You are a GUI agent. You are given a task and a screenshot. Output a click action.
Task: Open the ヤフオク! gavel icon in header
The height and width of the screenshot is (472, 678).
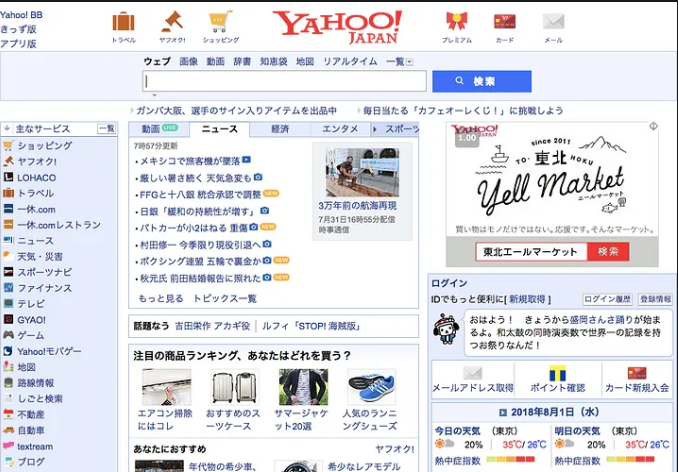click(x=172, y=22)
